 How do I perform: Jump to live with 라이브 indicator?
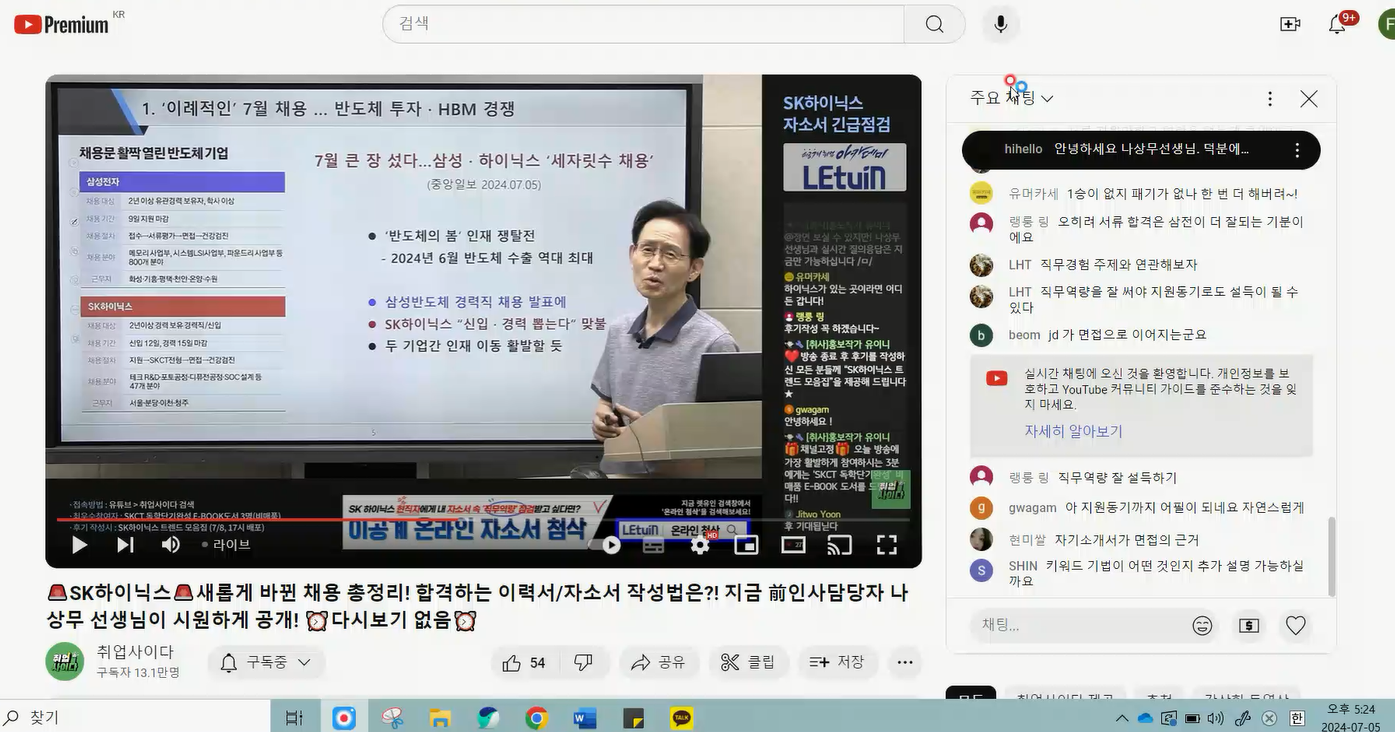[226, 545]
